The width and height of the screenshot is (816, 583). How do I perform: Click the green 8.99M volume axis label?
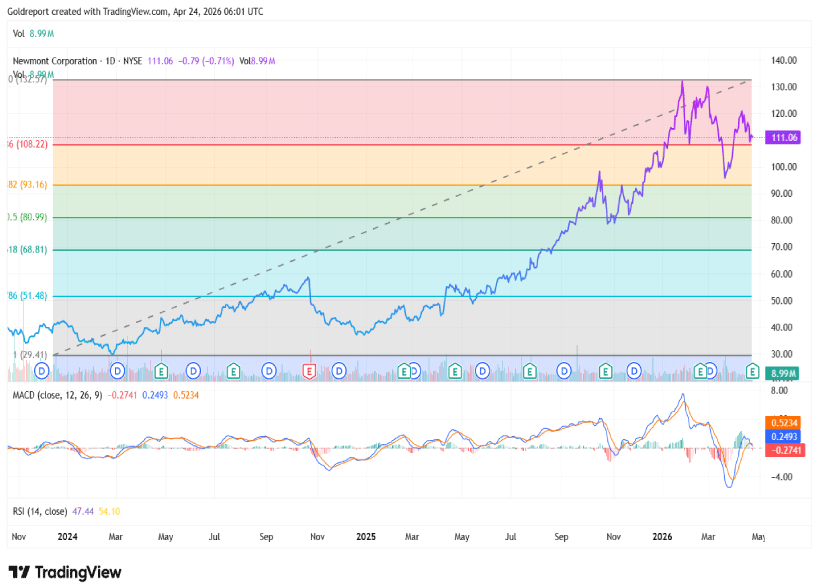(781, 373)
